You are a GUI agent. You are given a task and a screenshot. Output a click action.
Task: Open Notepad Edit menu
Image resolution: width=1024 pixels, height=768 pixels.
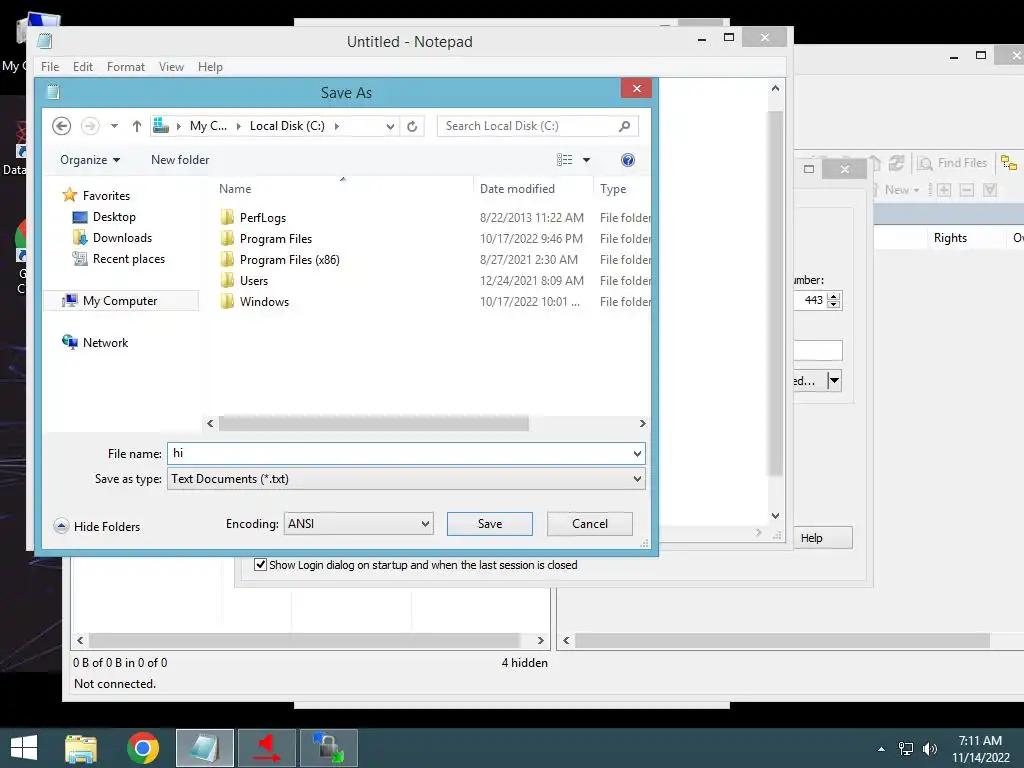click(x=82, y=67)
